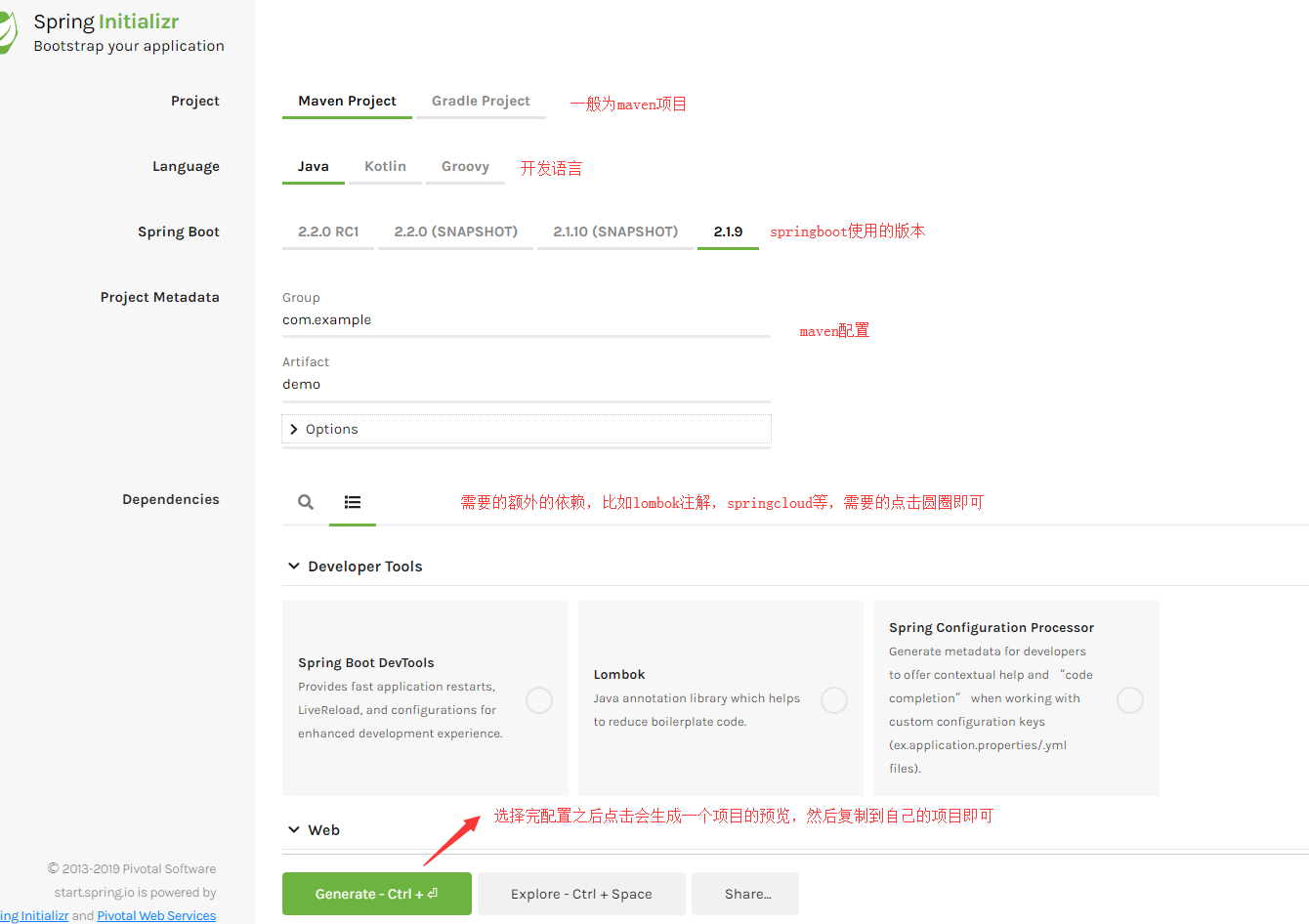
Task: Click the Spring Configuration Processor card title
Action: click(x=992, y=628)
